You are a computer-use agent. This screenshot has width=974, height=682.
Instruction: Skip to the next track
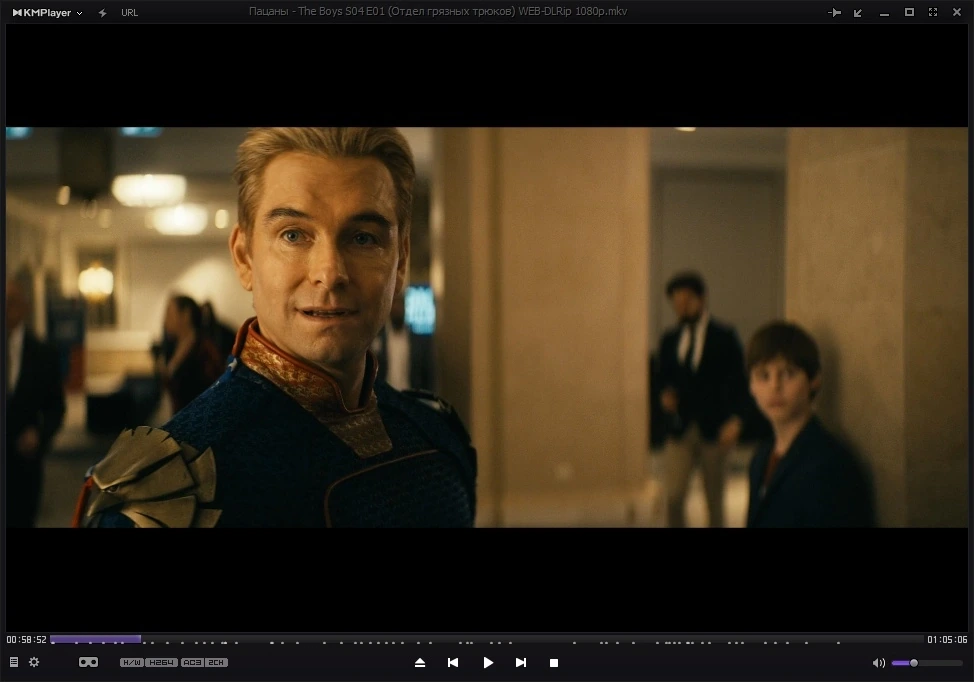point(521,663)
